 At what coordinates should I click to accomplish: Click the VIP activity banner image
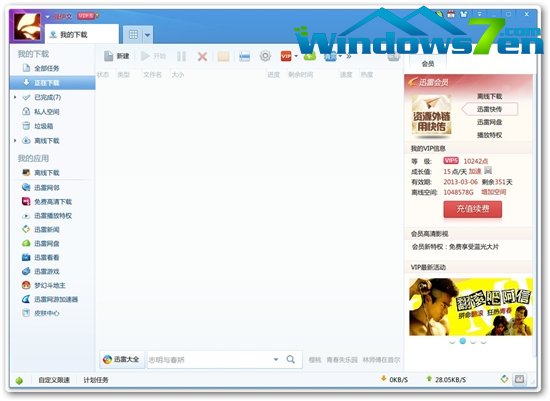point(471,307)
